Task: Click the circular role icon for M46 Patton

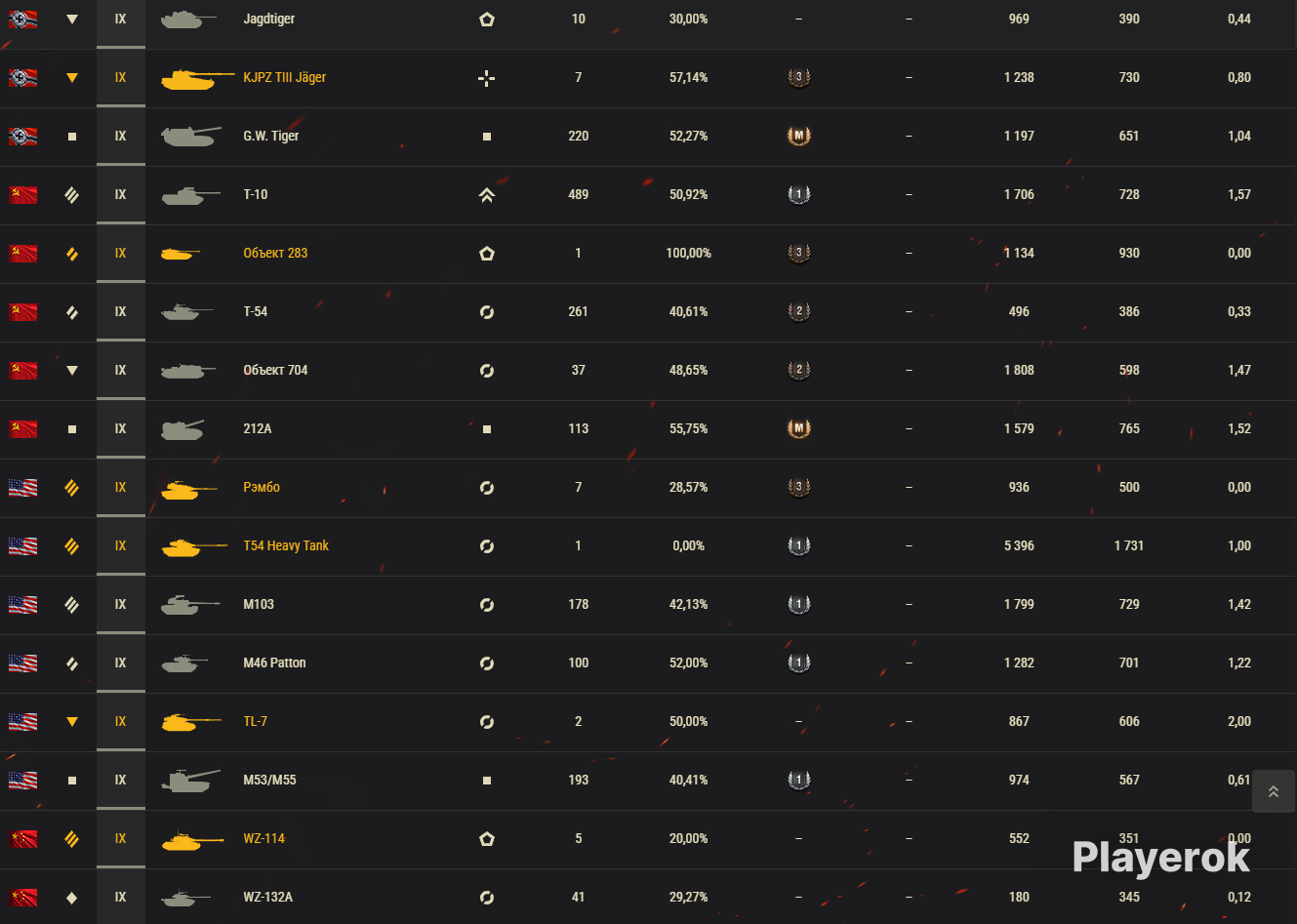Action: [487, 663]
